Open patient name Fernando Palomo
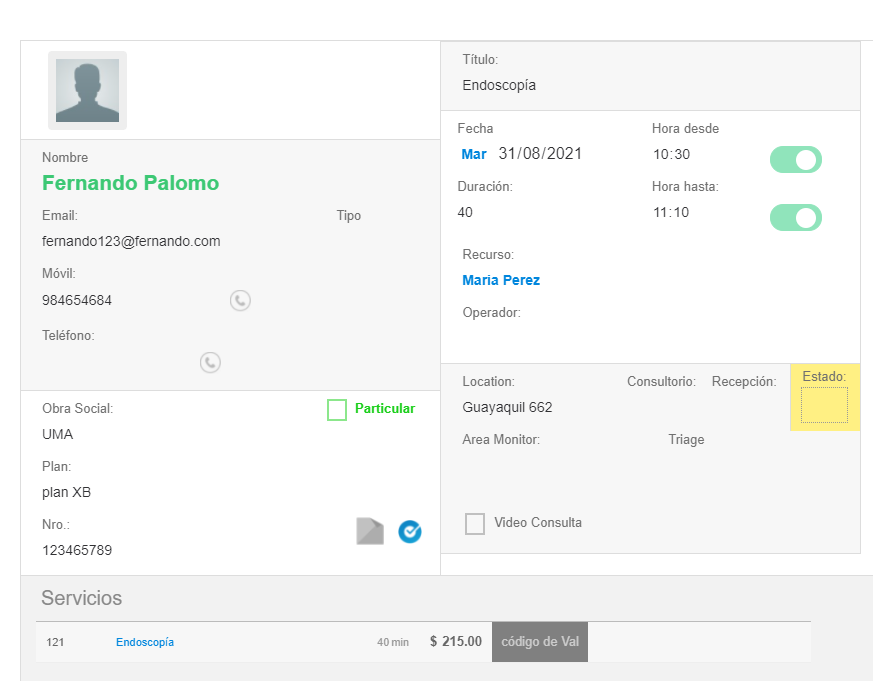Screen dimensions: 873x681 coord(130,183)
